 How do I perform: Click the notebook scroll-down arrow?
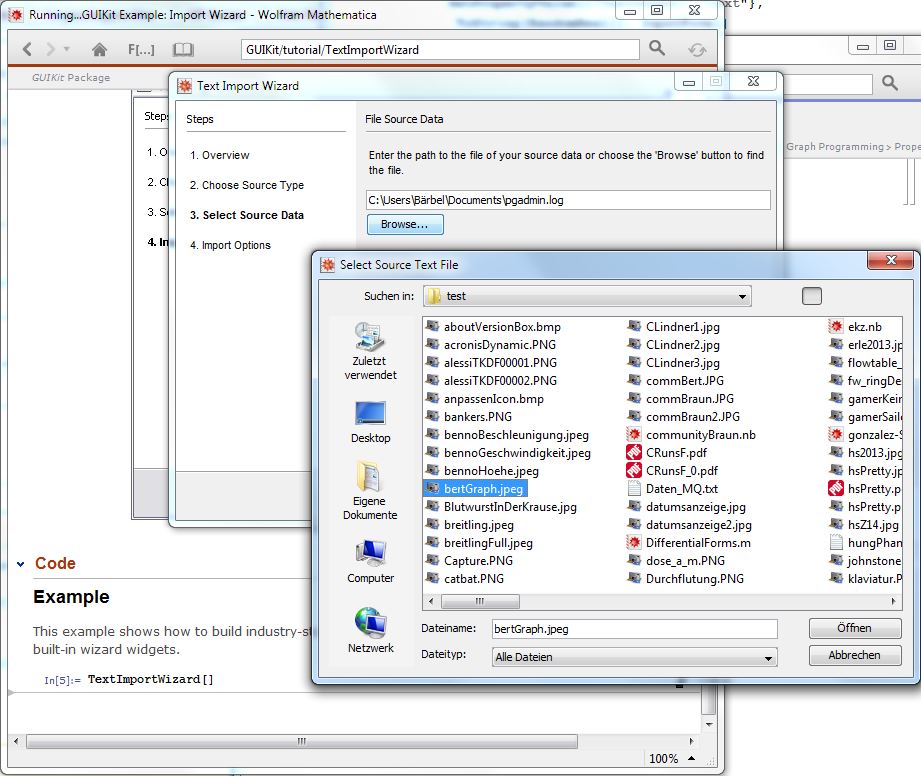[709, 724]
